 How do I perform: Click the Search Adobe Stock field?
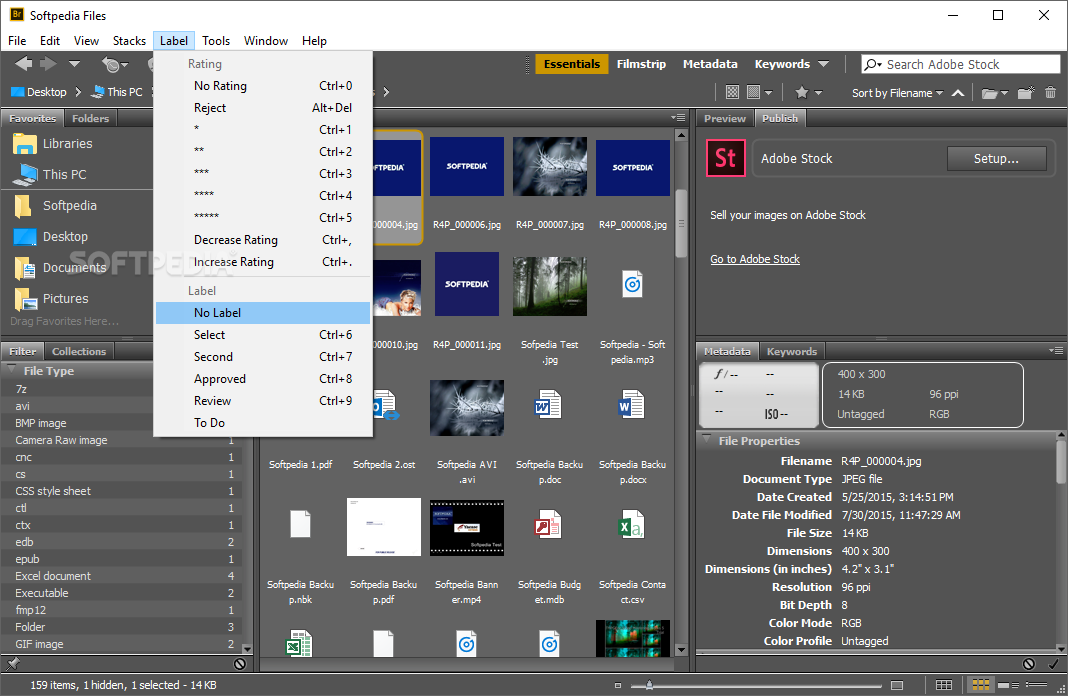click(960, 65)
